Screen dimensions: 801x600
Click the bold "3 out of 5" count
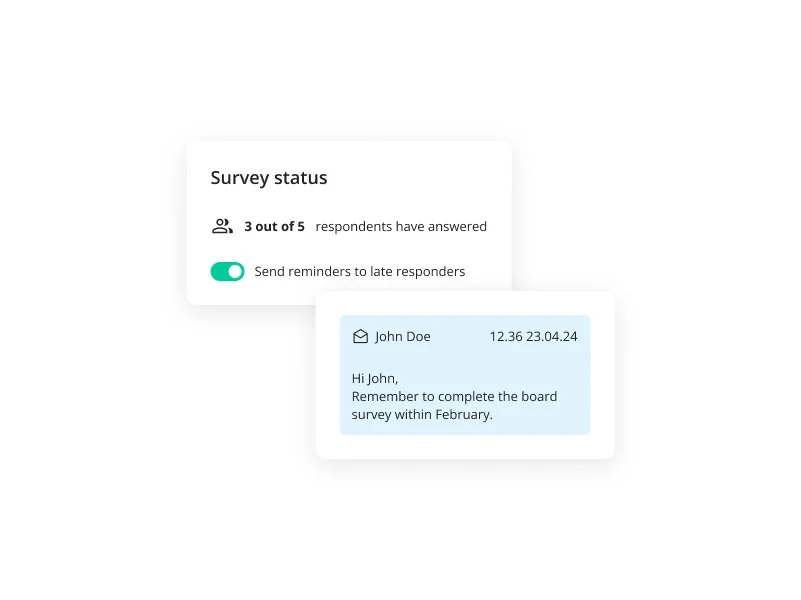(274, 227)
